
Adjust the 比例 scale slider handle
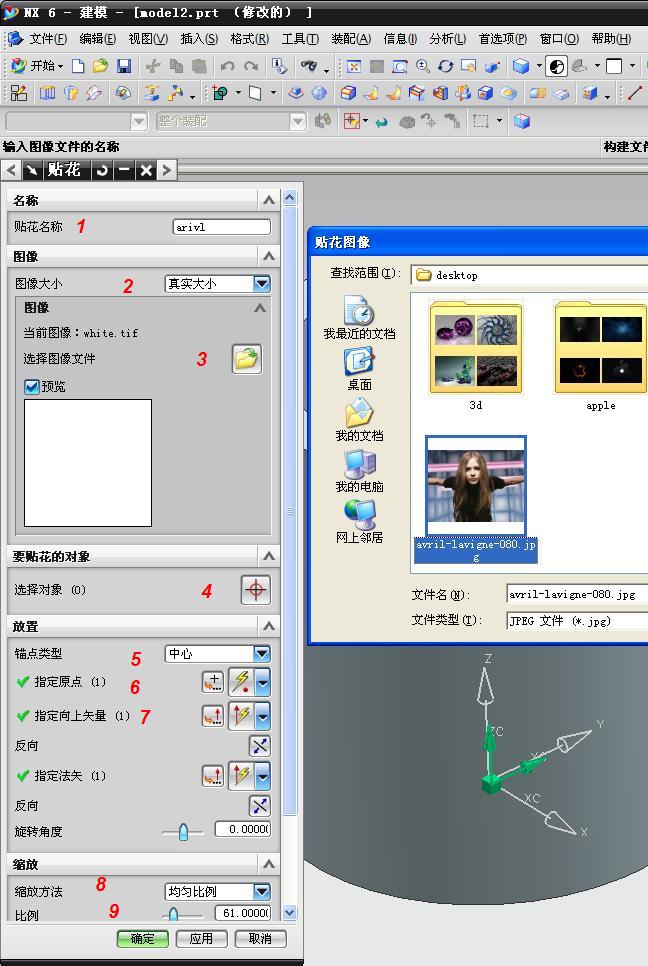pyautogui.click(x=173, y=915)
